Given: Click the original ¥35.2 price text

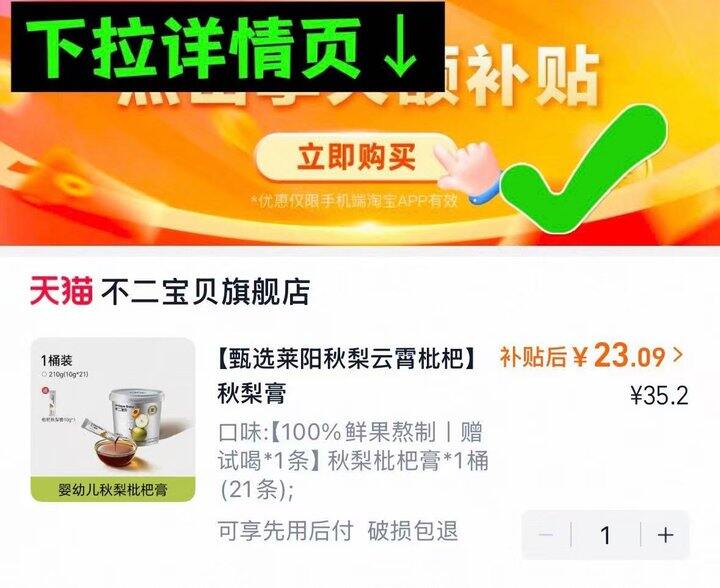Looking at the screenshot, I should coord(659,395).
